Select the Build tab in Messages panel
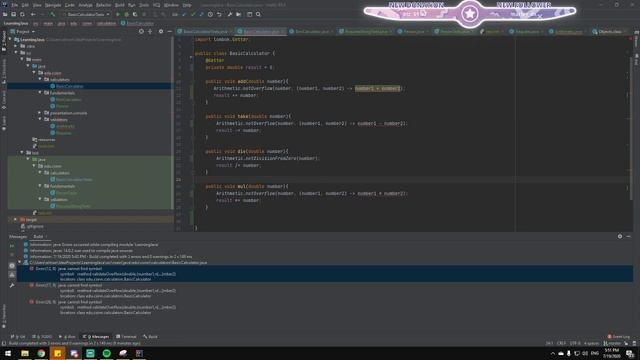Viewport: 640px width, 360px height. pos(38,236)
